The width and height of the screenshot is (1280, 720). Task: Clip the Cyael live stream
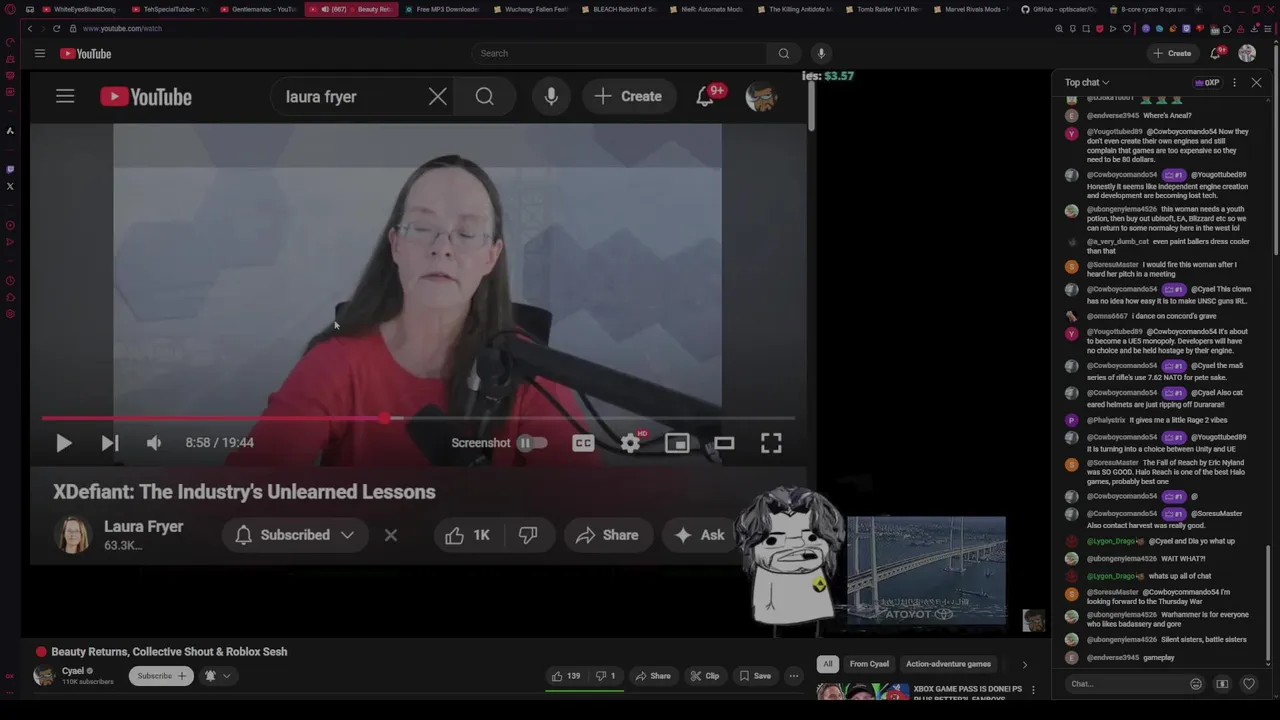tap(705, 676)
